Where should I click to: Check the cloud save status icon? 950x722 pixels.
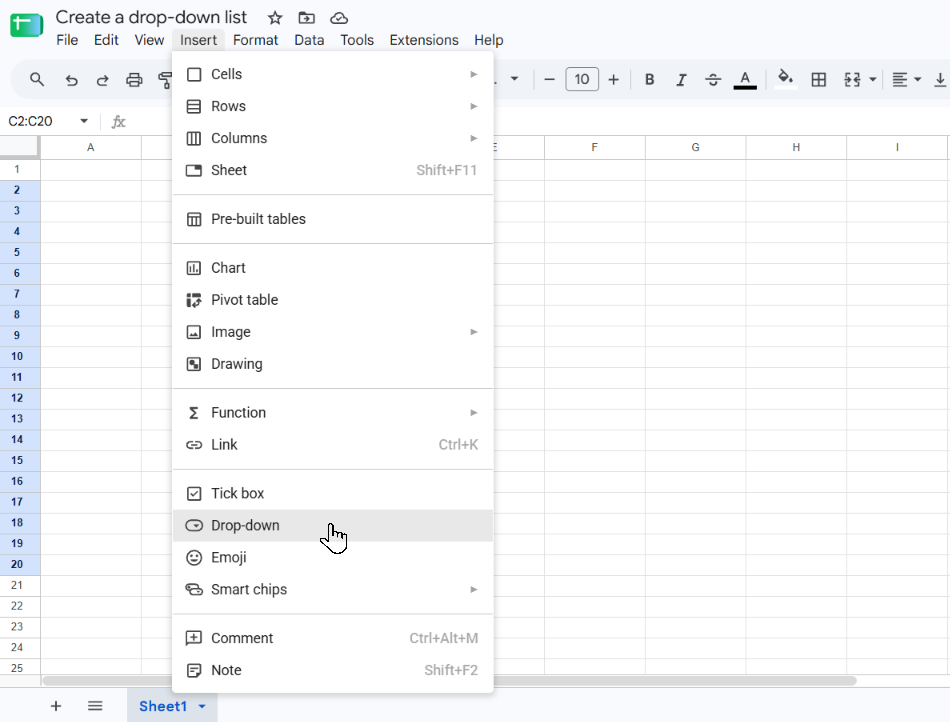tap(339, 18)
